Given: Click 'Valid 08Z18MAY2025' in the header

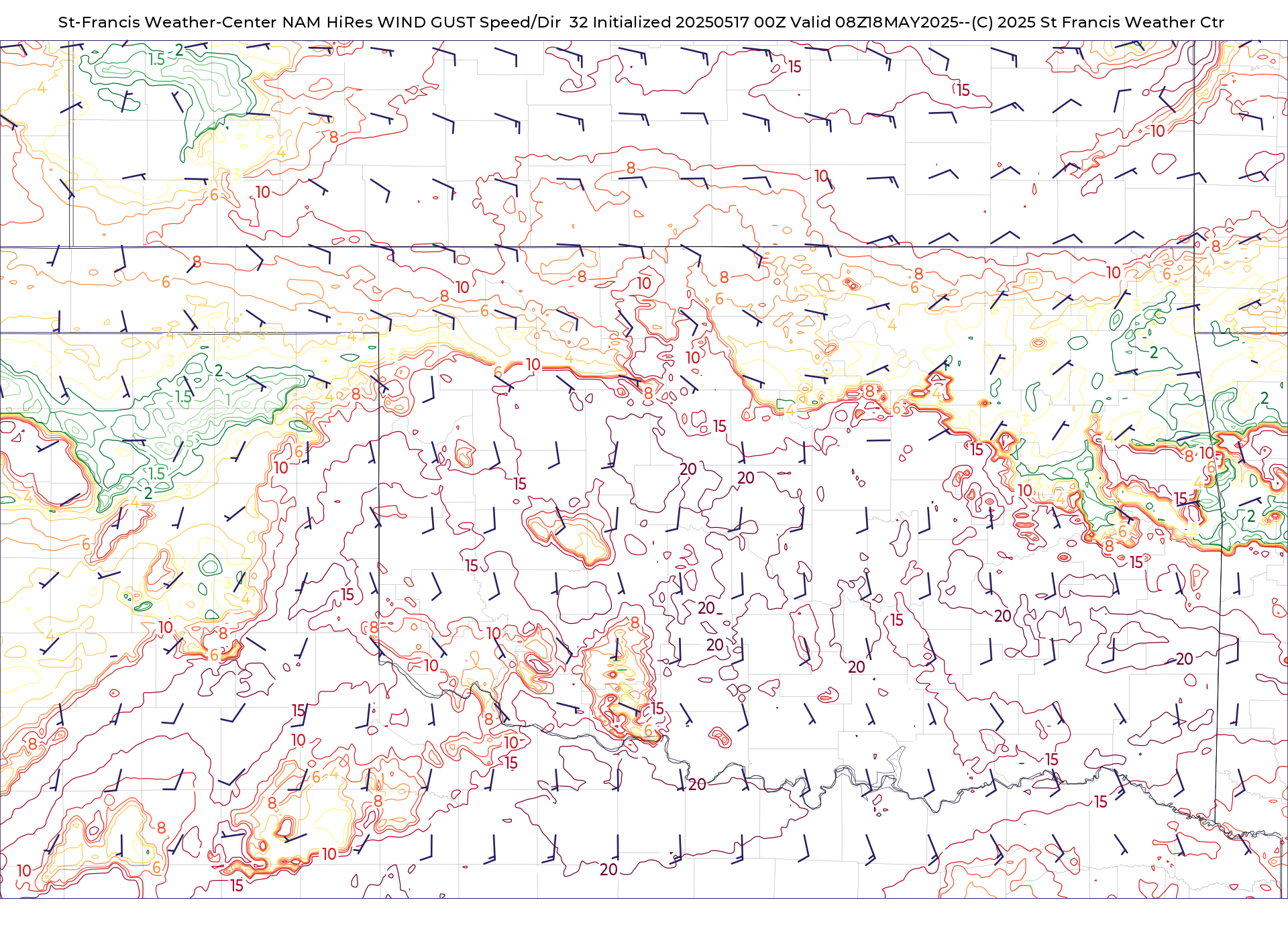Looking at the screenshot, I should (x=875, y=22).
